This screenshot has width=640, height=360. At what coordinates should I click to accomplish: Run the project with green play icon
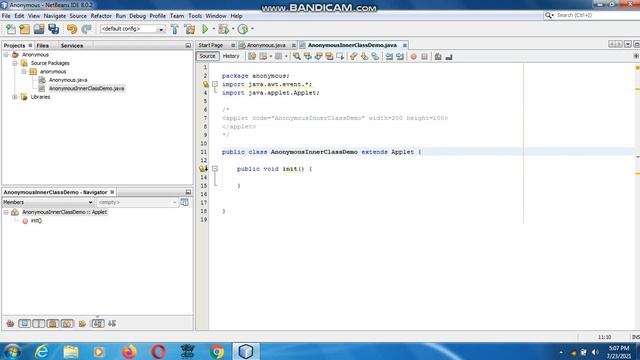205,29
